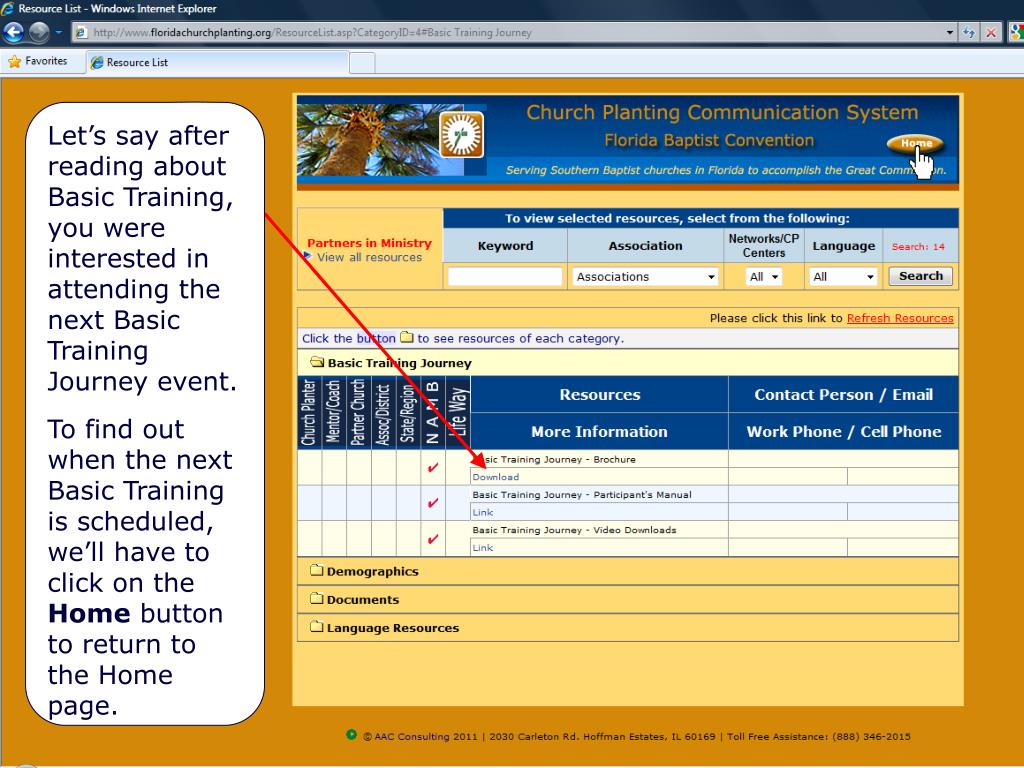Click the Partners in Ministry heading
1024x768 pixels.
[x=370, y=243]
